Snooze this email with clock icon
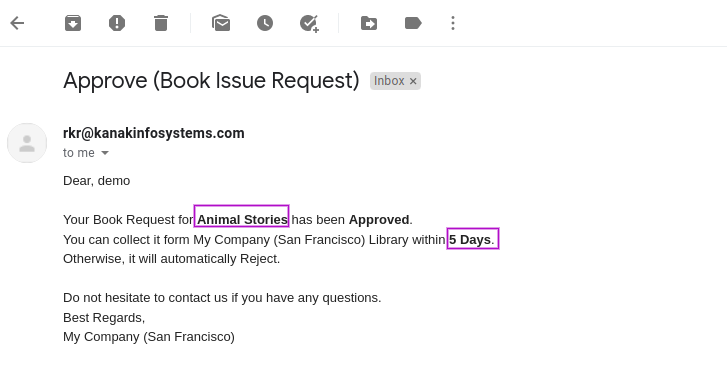Screen dimensions: 727x365 click(x=265, y=23)
